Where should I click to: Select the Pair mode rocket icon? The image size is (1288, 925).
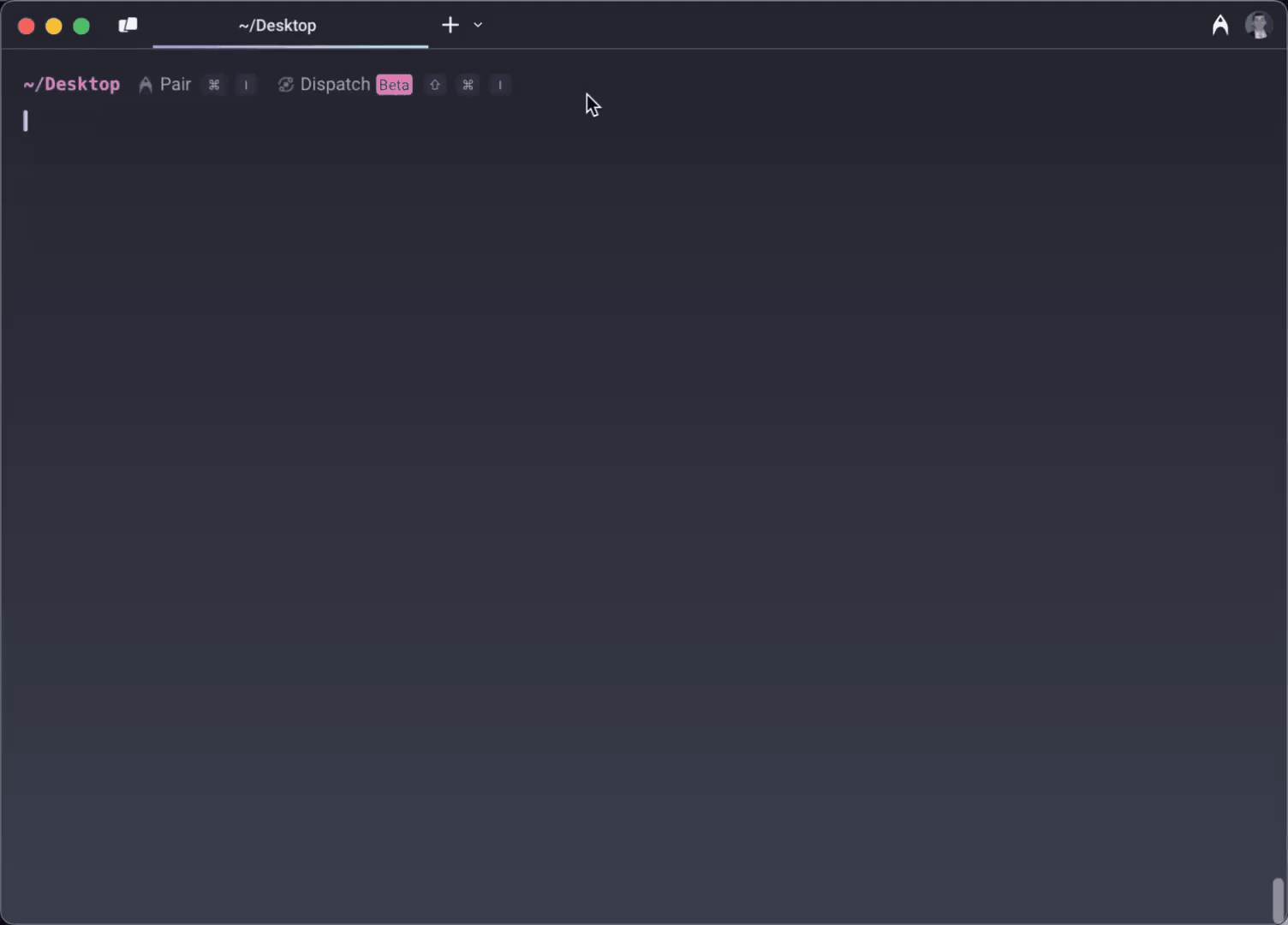point(146,84)
